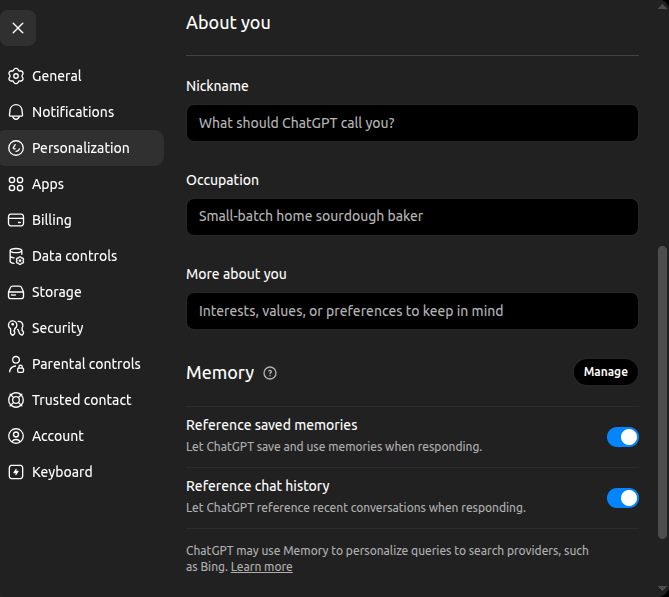Open the Security settings section
The width and height of the screenshot is (669, 597).
[x=82, y=328]
